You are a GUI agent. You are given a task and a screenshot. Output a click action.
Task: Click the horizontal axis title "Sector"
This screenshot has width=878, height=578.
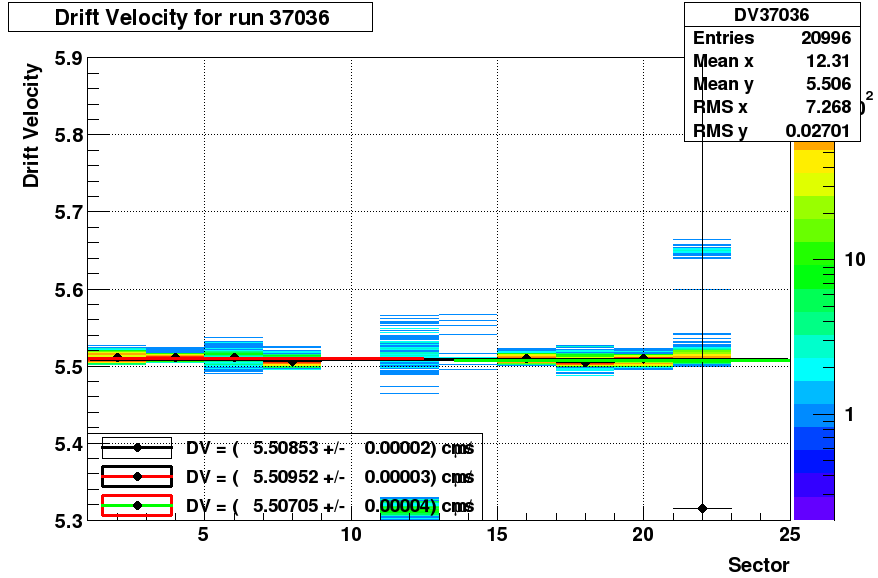758,565
